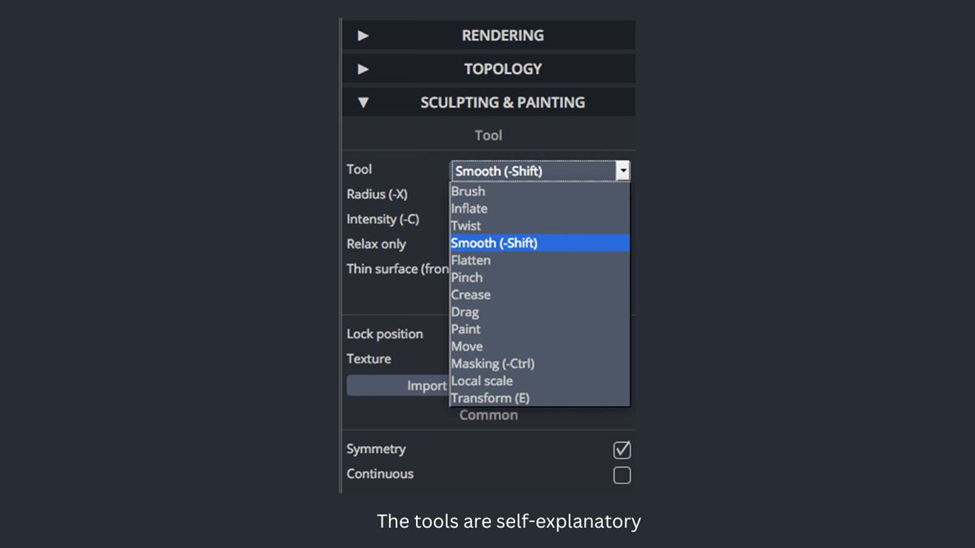Choose the Inflate tool option
Viewport: 975px width, 548px height.
click(540, 209)
